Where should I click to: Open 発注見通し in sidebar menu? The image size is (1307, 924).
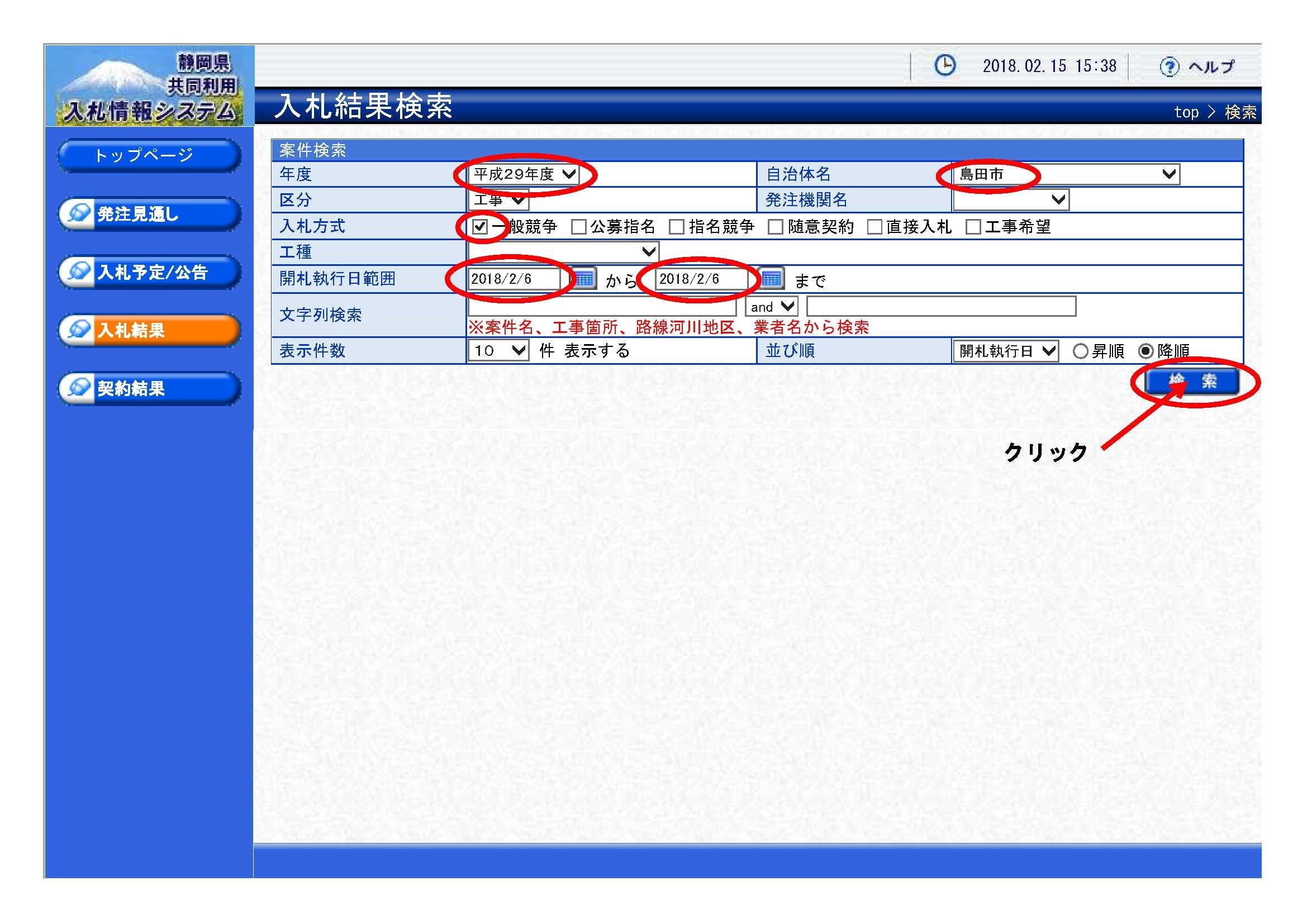tap(149, 214)
